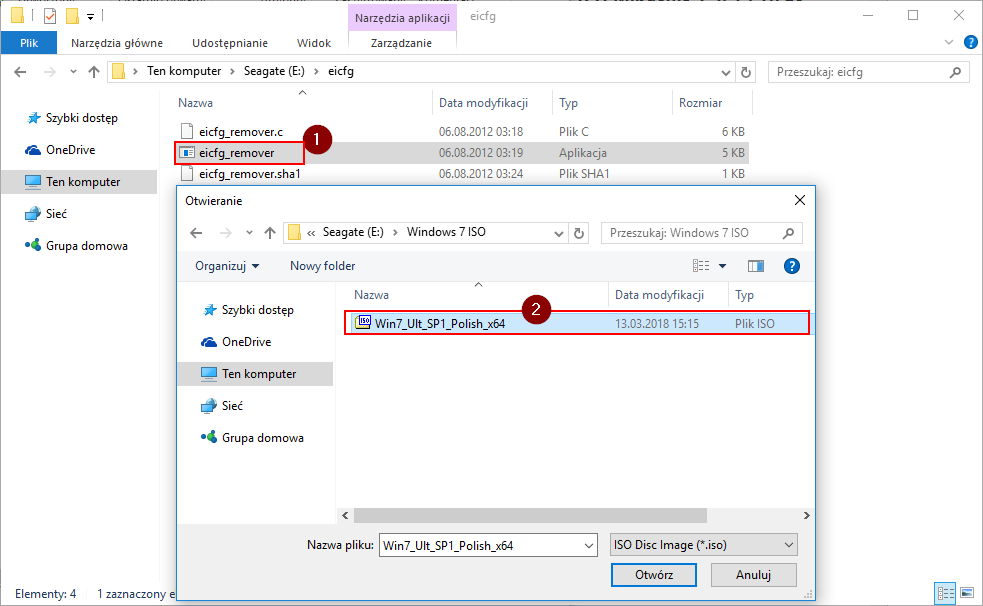Open Organizuj menu in dialog
Screen dimensions: 983x606
(x=227, y=266)
